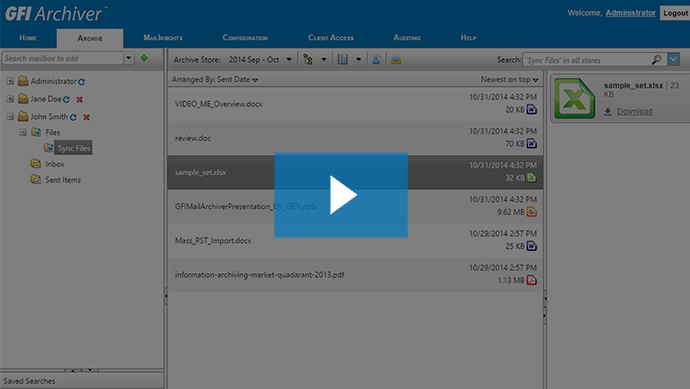This screenshot has height=389, width=690.
Task: Toggle the Newest on top order
Action: [509, 80]
